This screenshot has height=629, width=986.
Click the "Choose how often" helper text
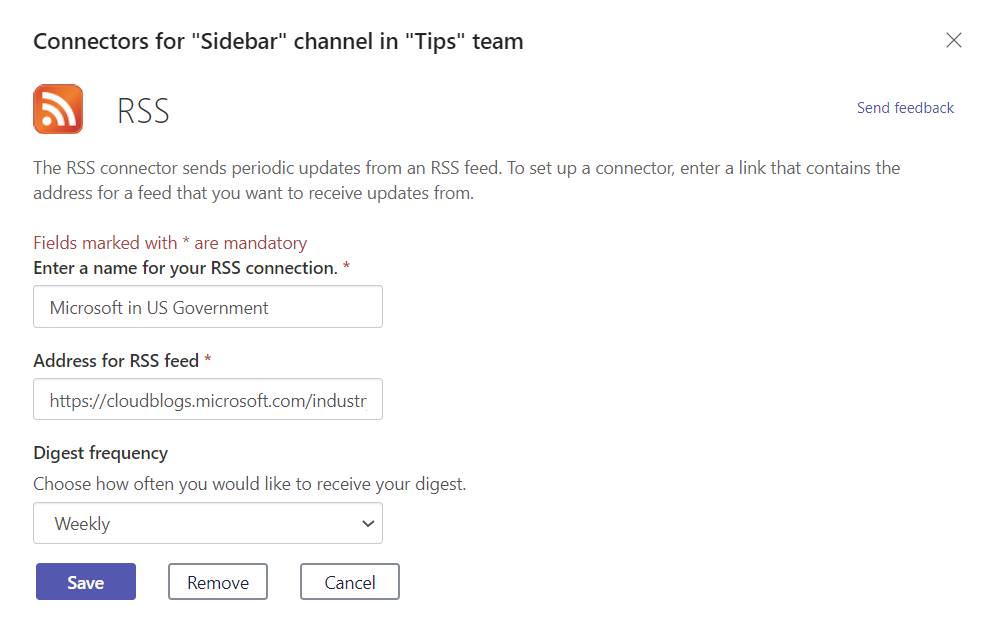coord(250,484)
